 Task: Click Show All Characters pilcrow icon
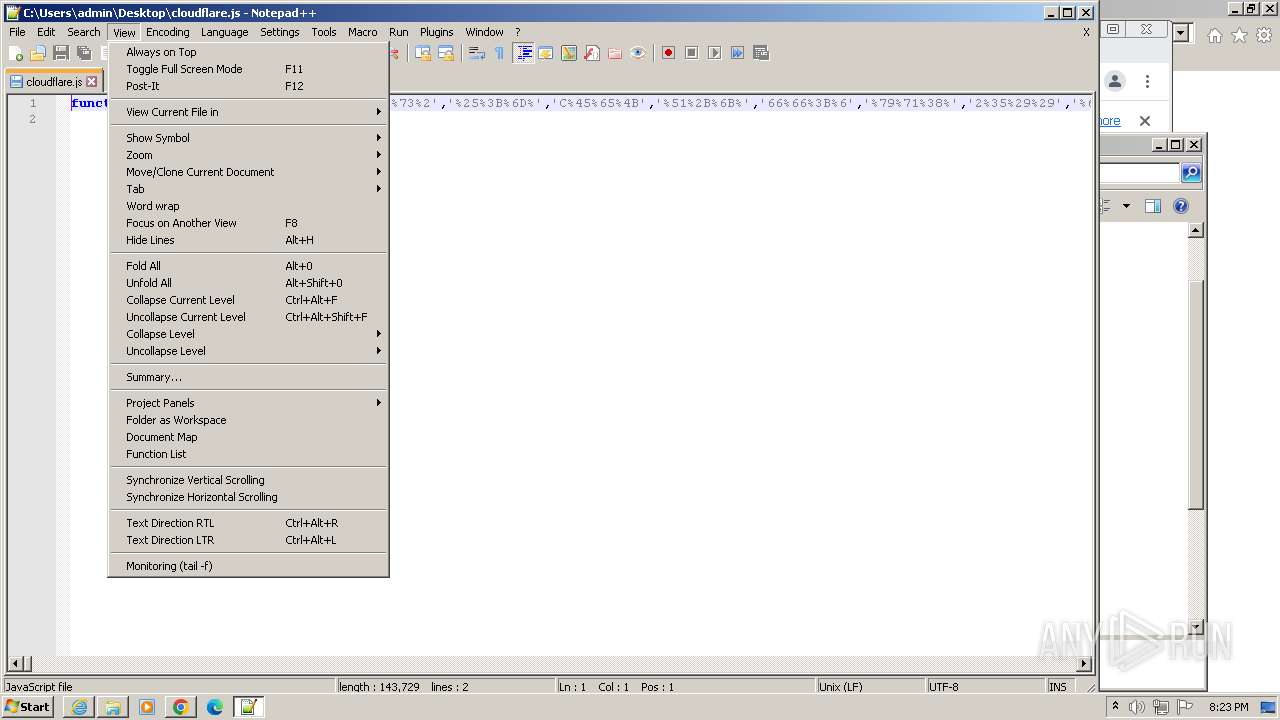499,53
